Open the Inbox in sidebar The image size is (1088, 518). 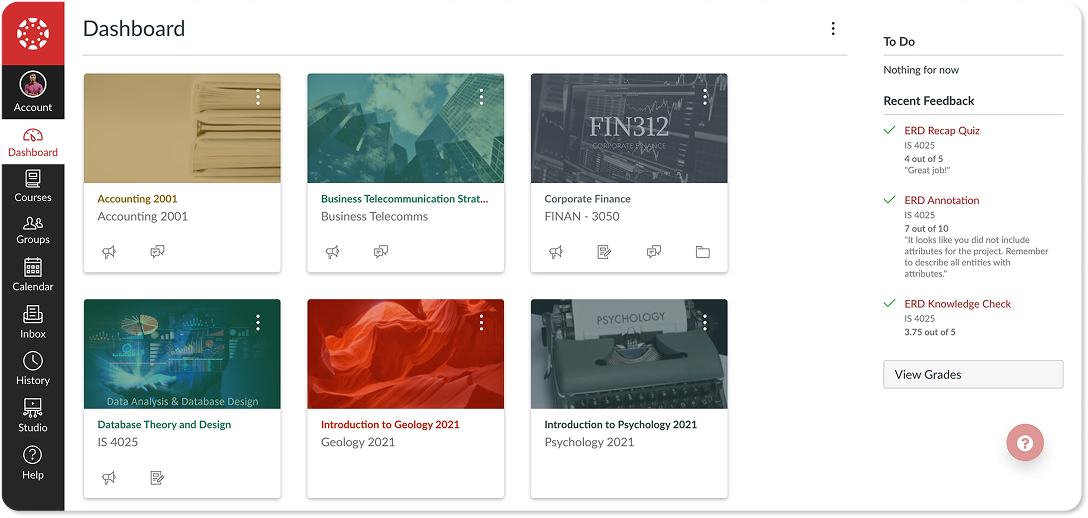tap(33, 322)
